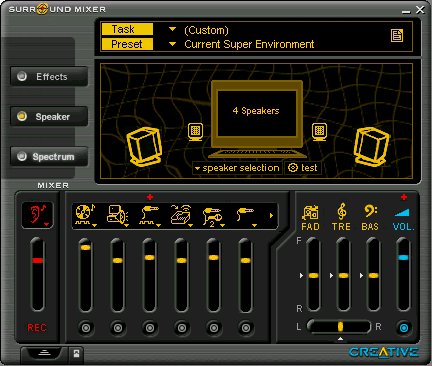Open the notes icon beside Task
Viewport: 432px width, 366px height.
pyautogui.click(x=397, y=35)
